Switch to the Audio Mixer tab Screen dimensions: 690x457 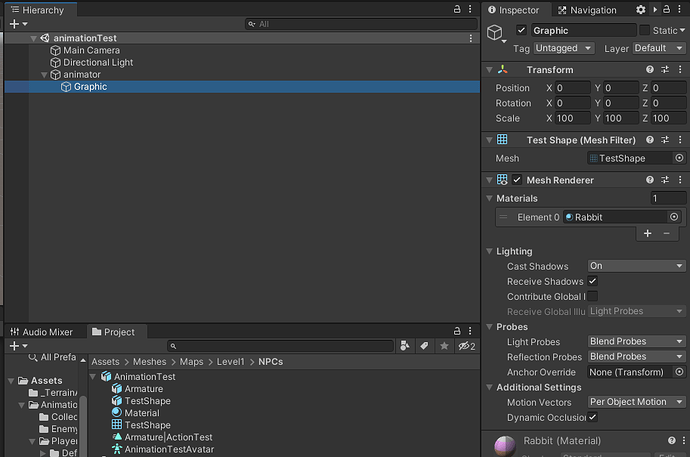[41, 332]
